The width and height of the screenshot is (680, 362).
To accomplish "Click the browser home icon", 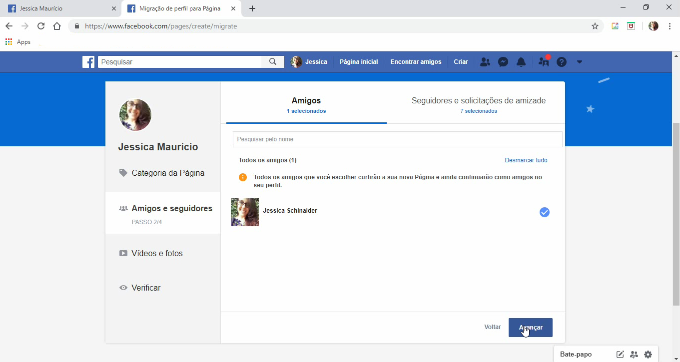I will (x=57, y=26).
